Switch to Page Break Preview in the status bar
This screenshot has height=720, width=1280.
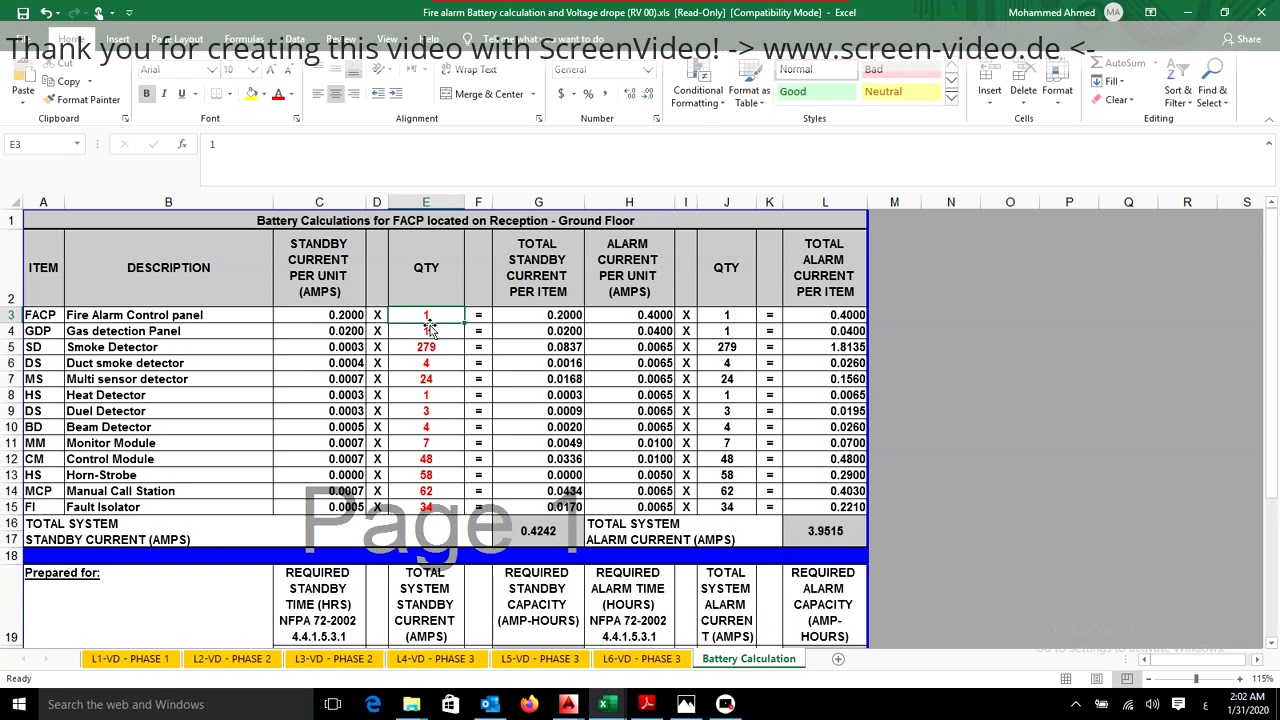[x=1127, y=679]
